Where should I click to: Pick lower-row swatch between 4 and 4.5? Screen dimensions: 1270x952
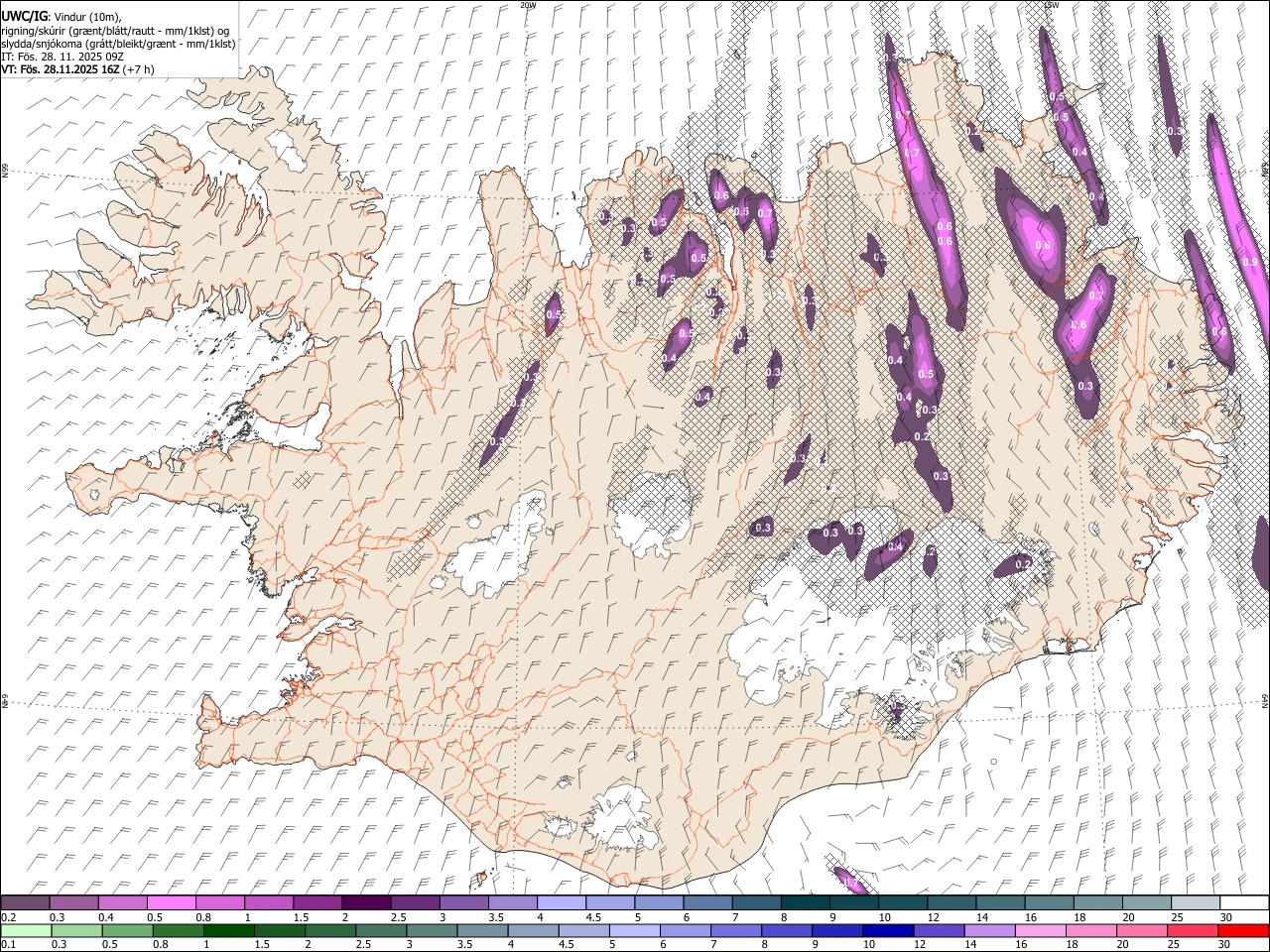[533, 931]
